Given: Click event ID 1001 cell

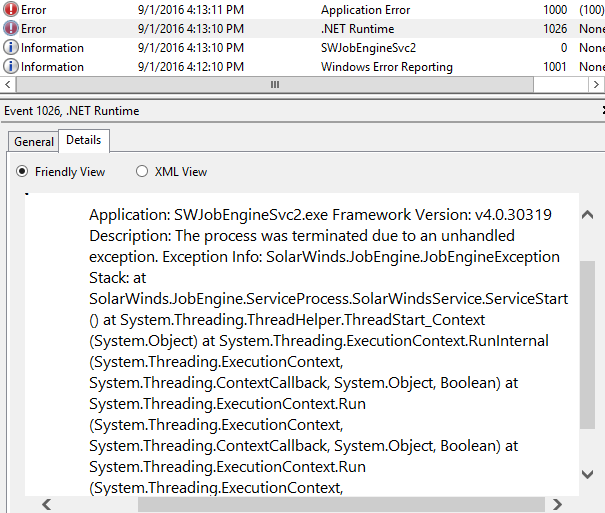Looking at the screenshot, I should coord(554,67).
